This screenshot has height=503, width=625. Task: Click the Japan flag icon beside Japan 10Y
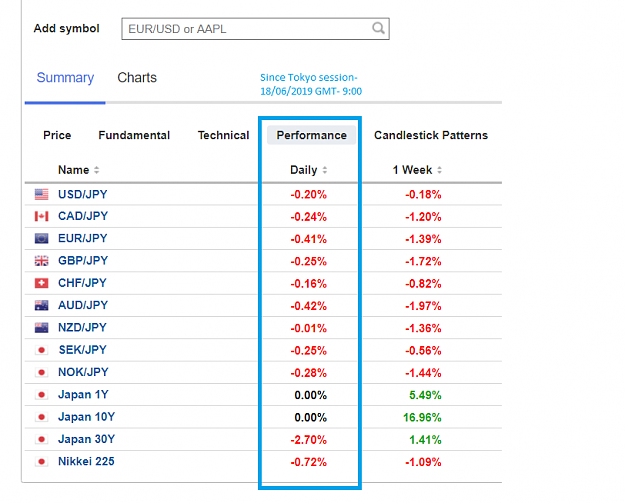(41, 417)
